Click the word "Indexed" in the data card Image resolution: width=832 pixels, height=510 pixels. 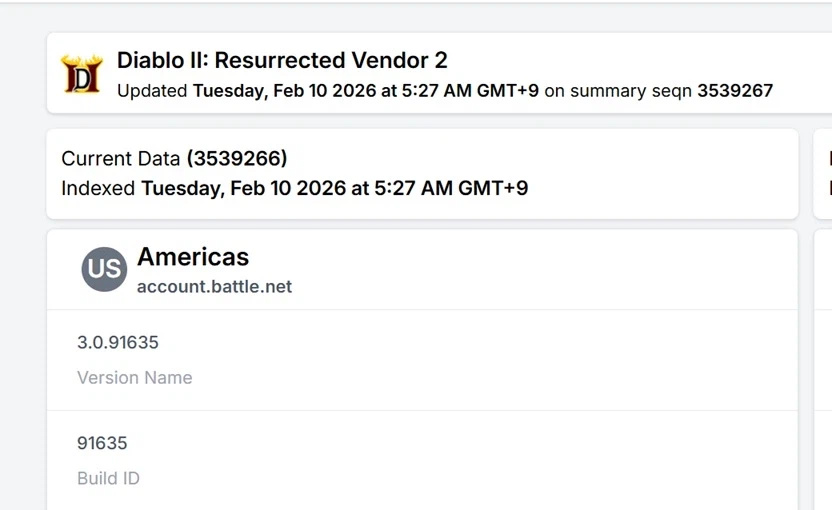pos(98,188)
